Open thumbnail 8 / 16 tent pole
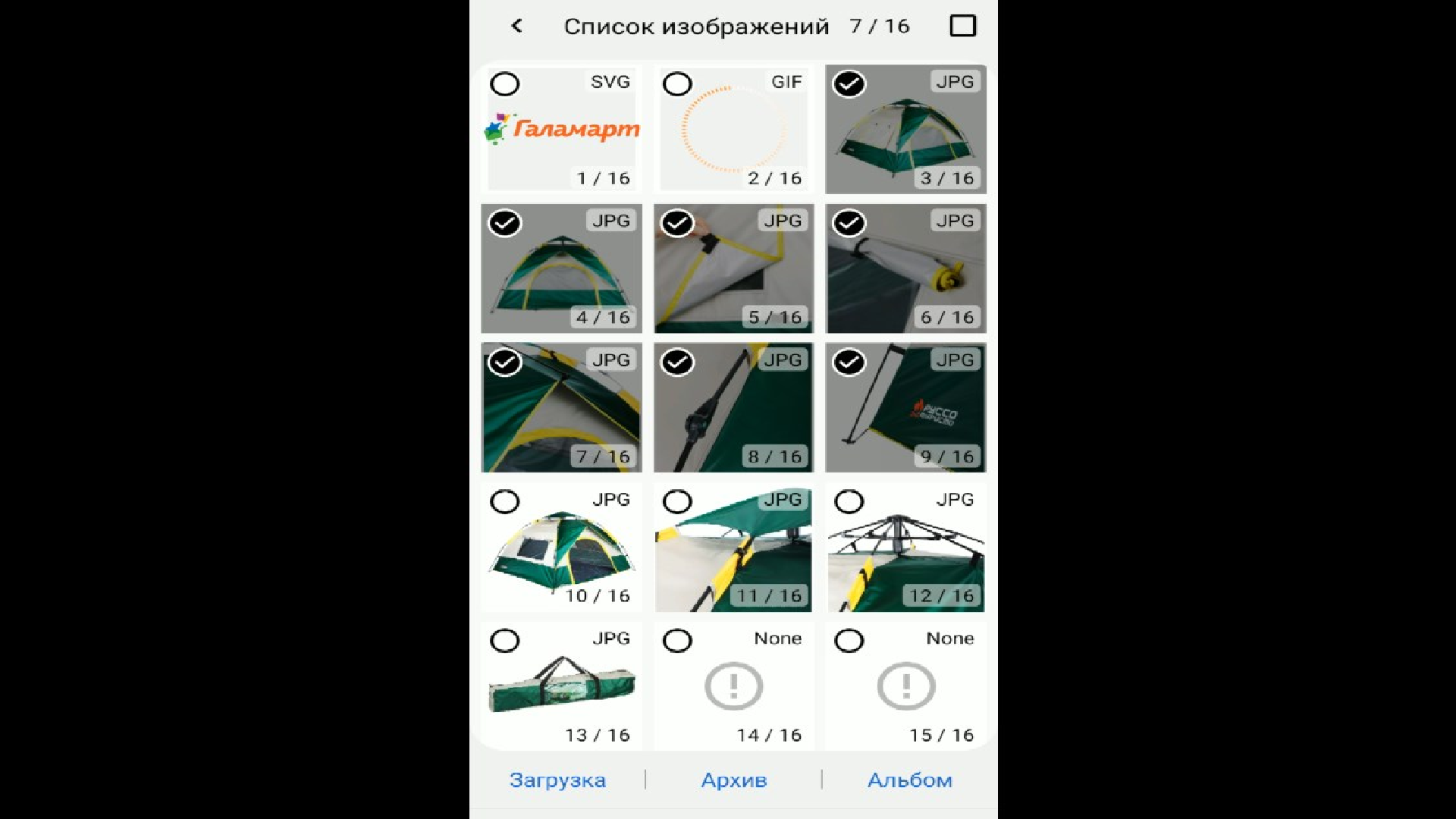Viewport: 1456px width, 819px height. coord(733,408)
